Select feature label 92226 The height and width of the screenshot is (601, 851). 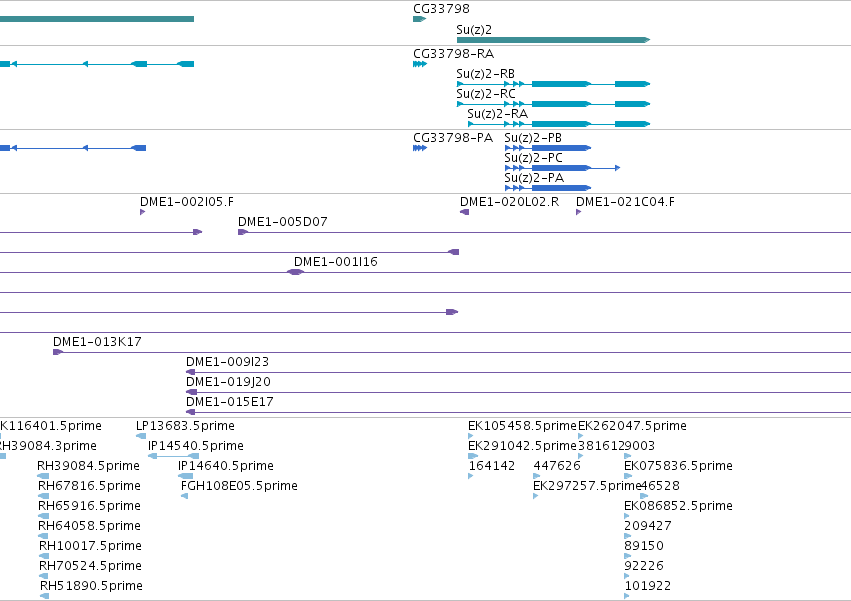point(644,567)
